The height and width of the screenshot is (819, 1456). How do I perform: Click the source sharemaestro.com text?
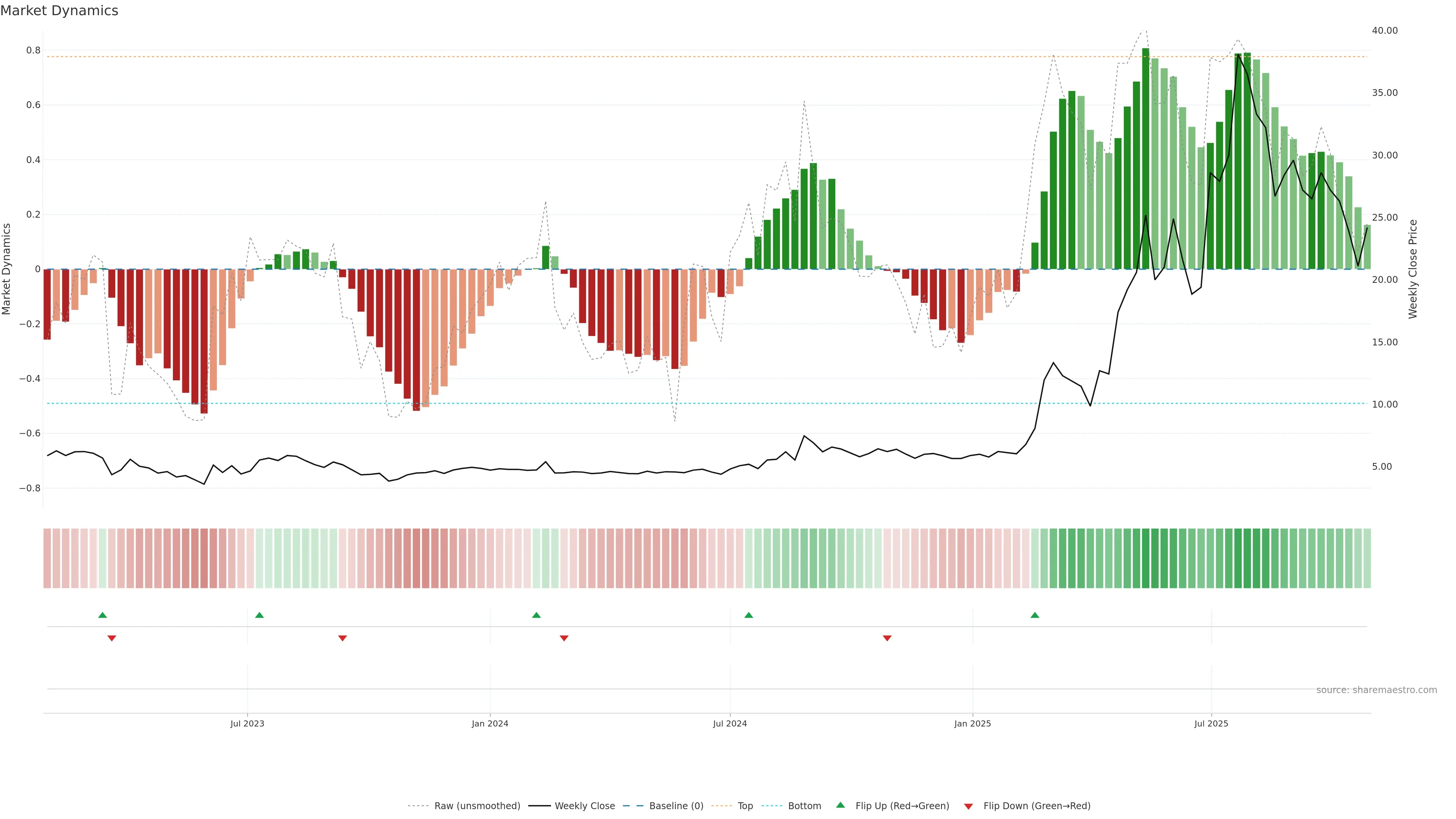[x=1376, y=690]
